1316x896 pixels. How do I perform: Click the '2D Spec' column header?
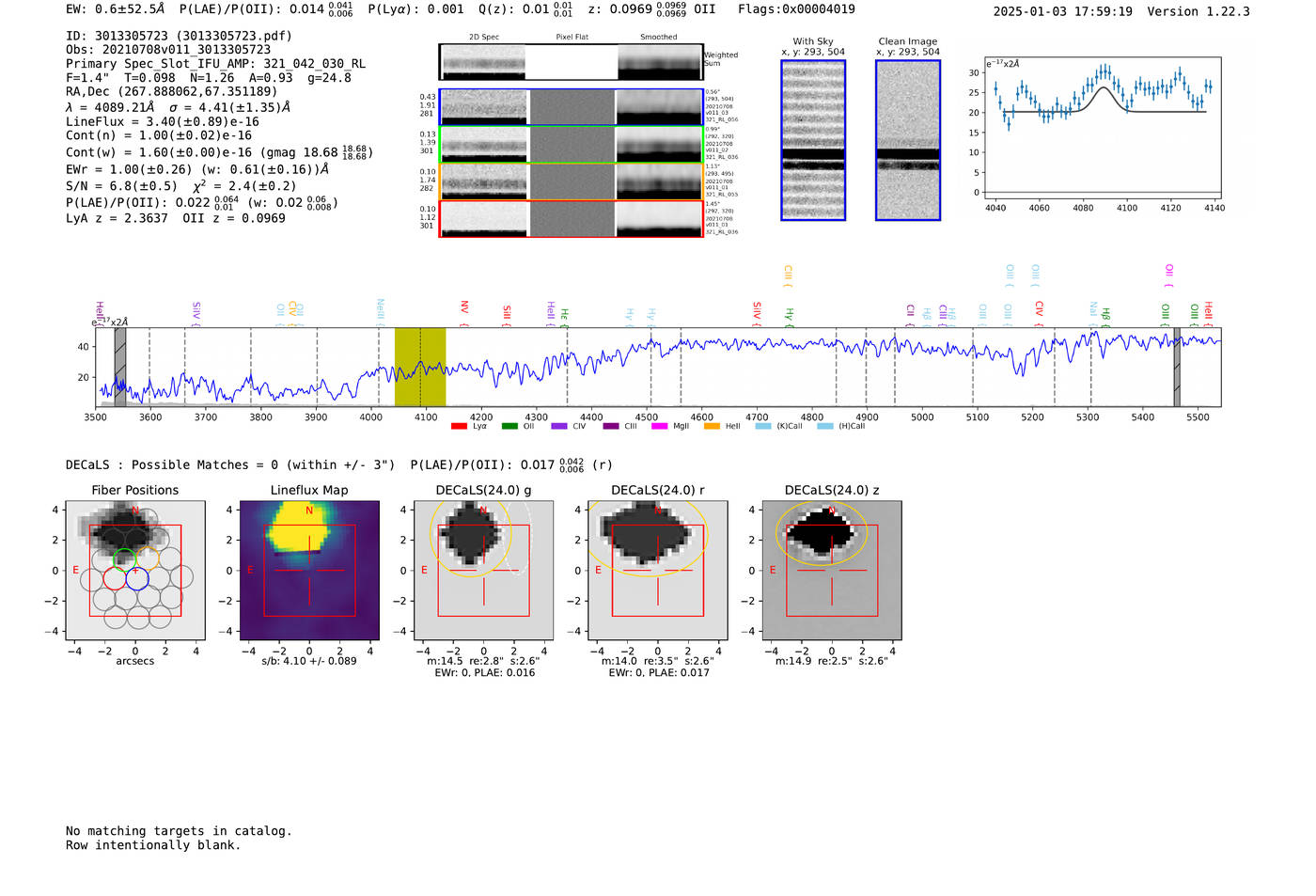(x=484, y=38)
